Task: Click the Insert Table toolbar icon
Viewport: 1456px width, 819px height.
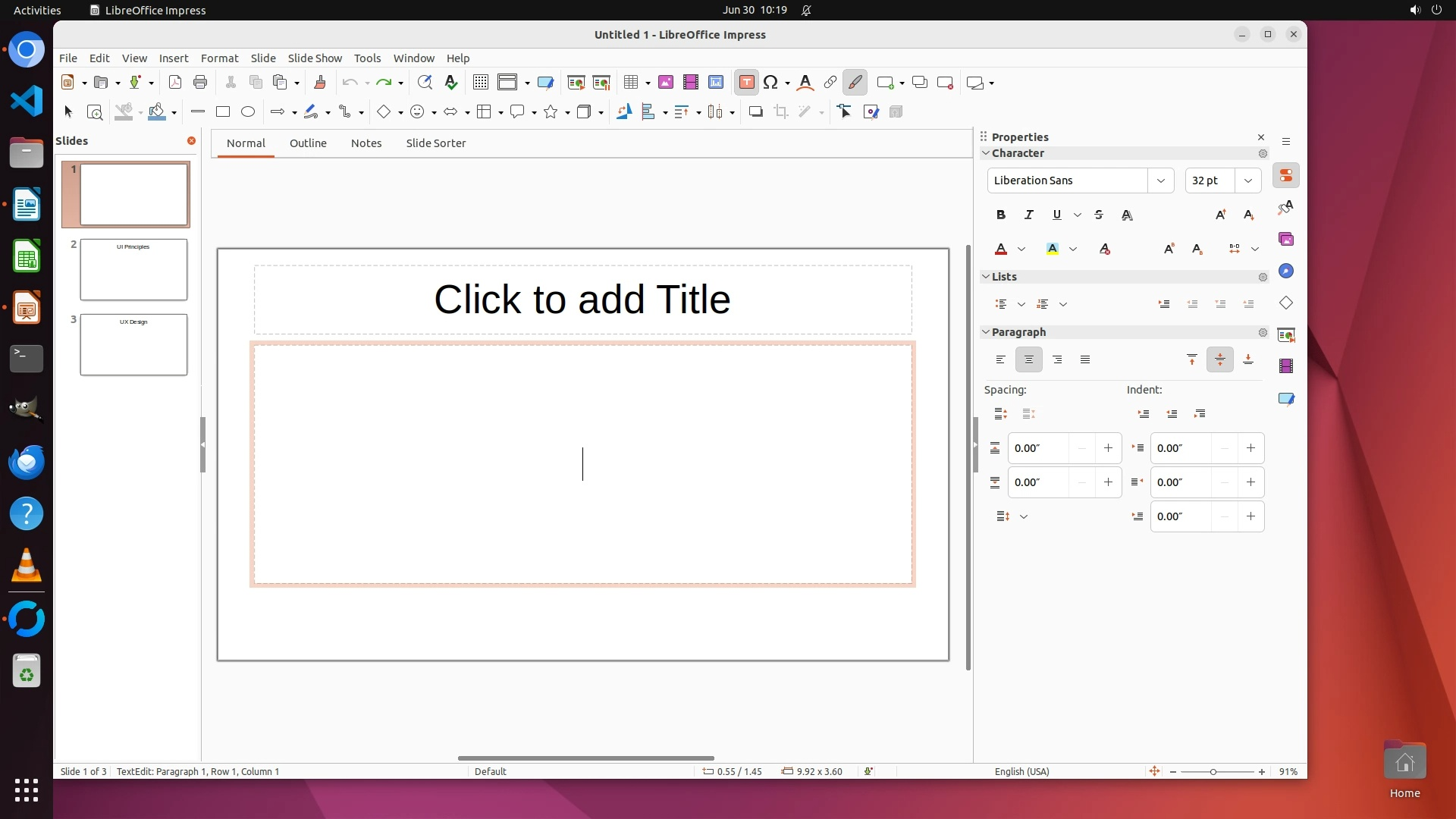Action: pos(630,83)
